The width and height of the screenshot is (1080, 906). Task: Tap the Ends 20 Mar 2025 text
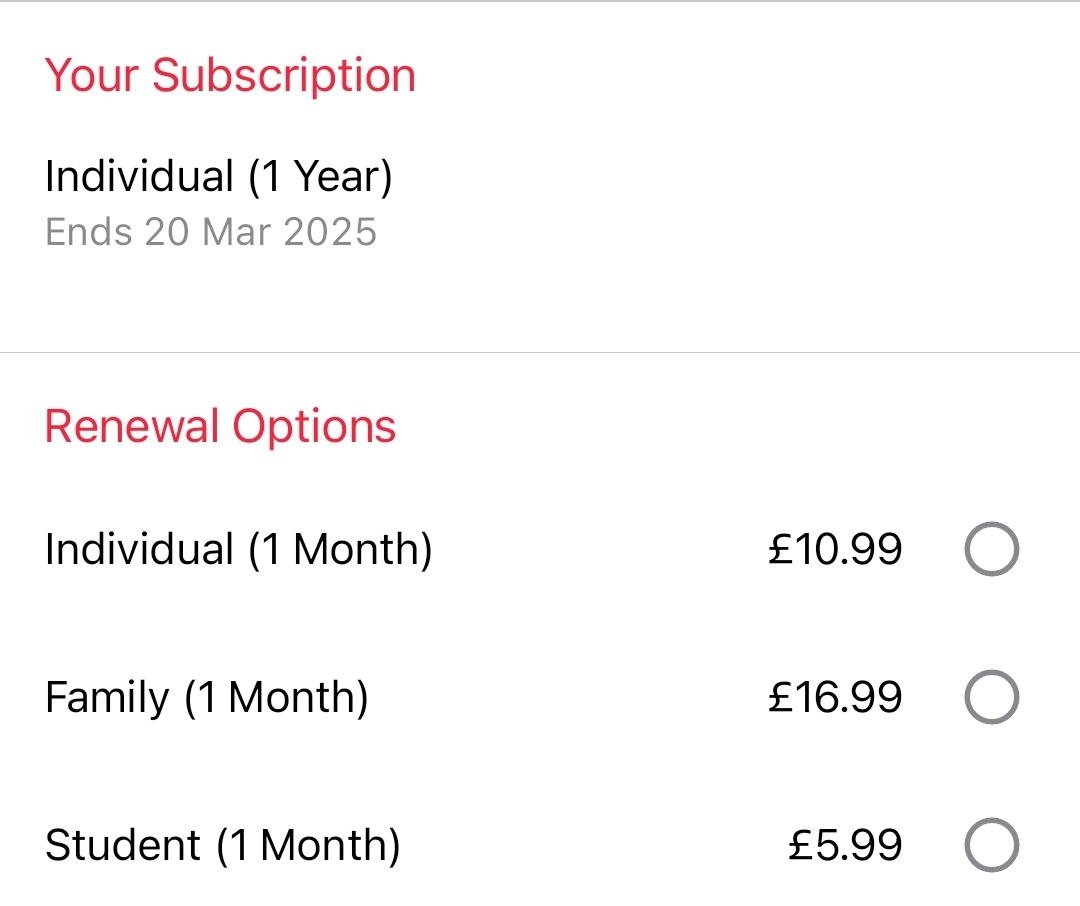pos(210,232)
